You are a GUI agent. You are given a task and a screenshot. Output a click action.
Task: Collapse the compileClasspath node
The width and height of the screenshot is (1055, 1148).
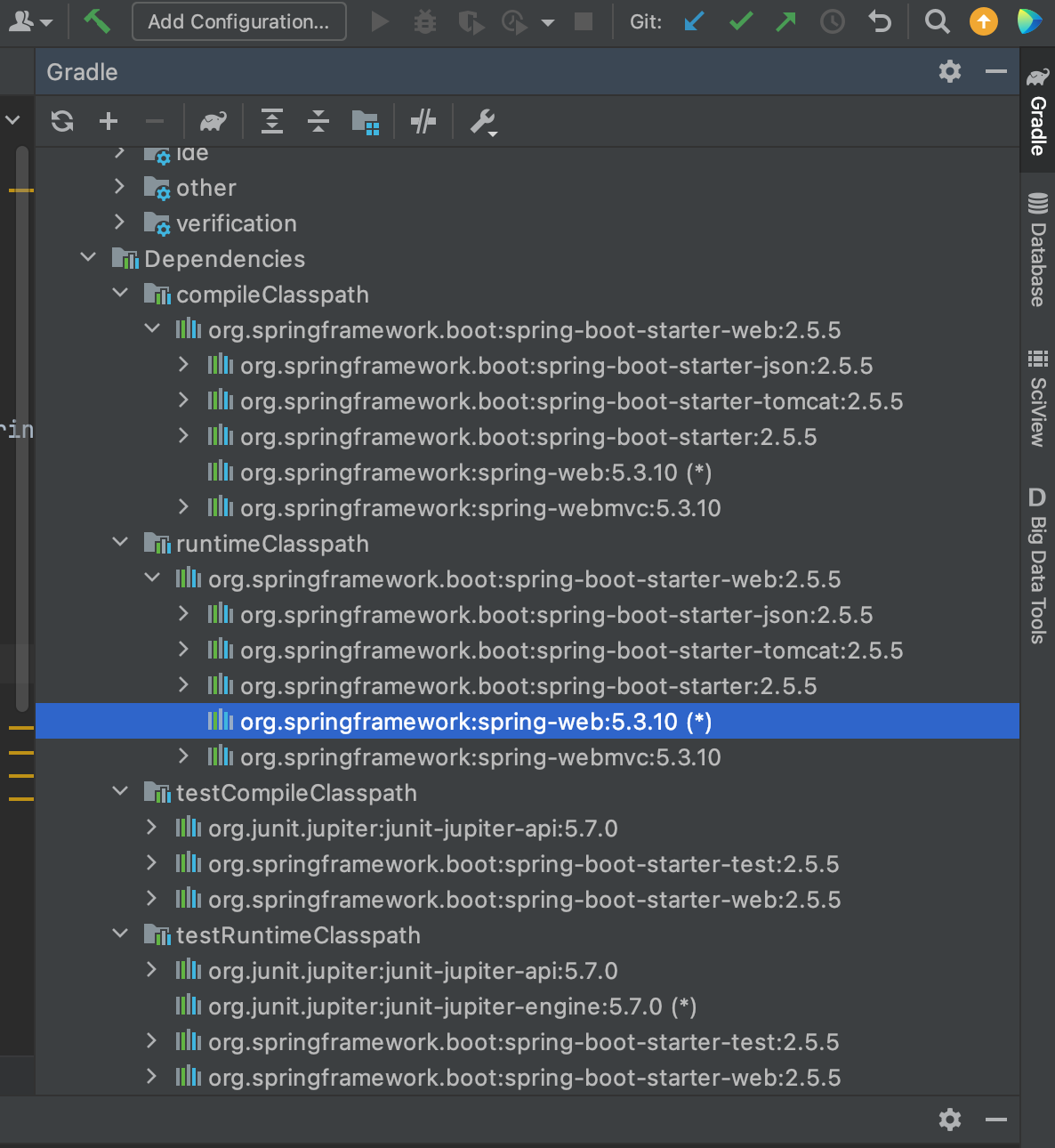pyautogui.click(x=120, y=293)
